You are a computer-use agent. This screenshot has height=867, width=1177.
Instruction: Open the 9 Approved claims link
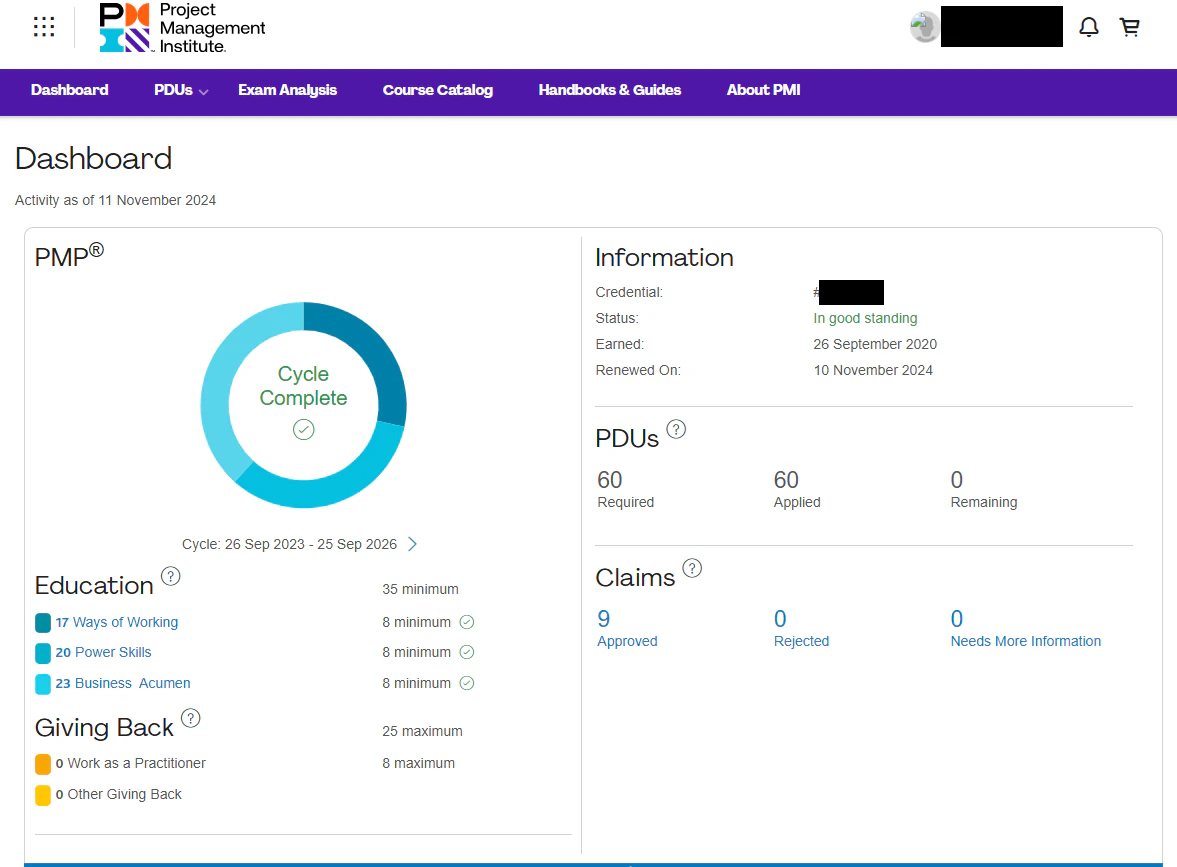click(x=627, y=628)
